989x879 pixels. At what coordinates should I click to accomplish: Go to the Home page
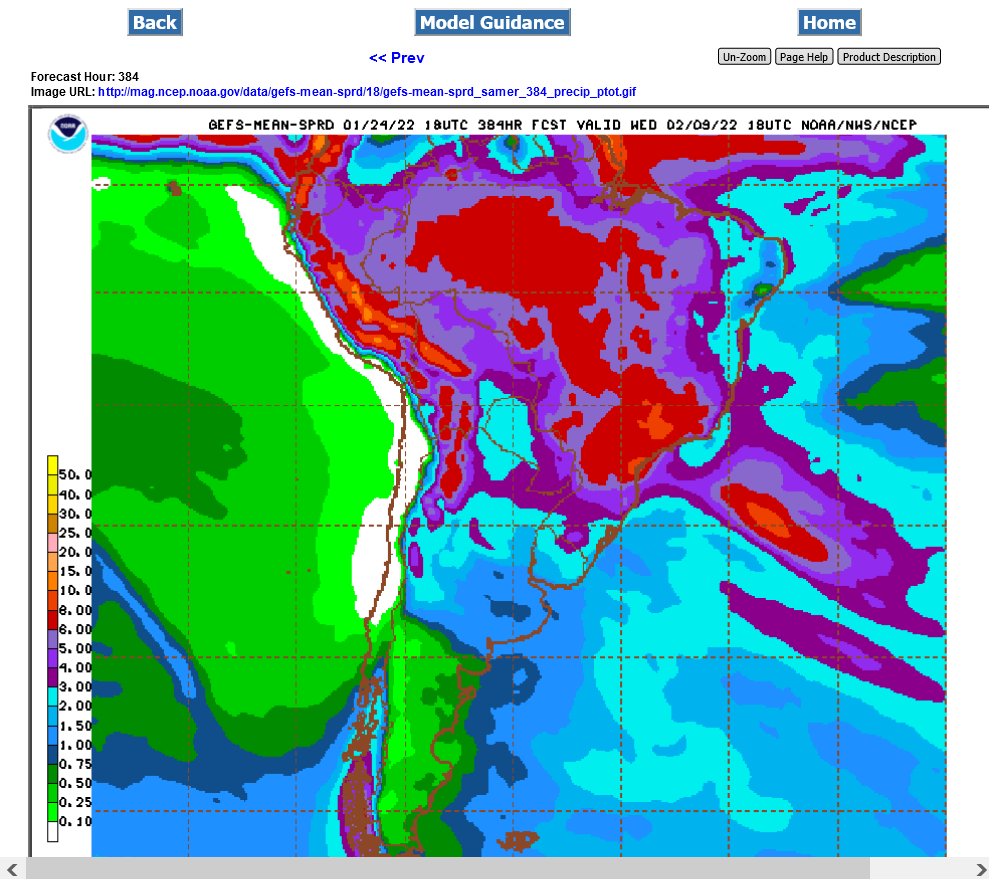click(x=829, y=23)
